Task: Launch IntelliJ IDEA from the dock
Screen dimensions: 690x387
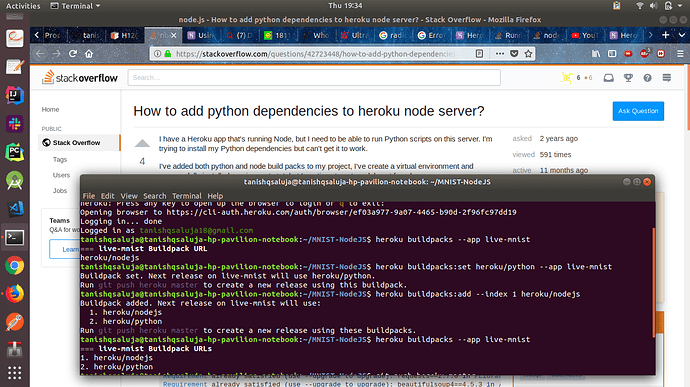Action: tap(15, 96)
